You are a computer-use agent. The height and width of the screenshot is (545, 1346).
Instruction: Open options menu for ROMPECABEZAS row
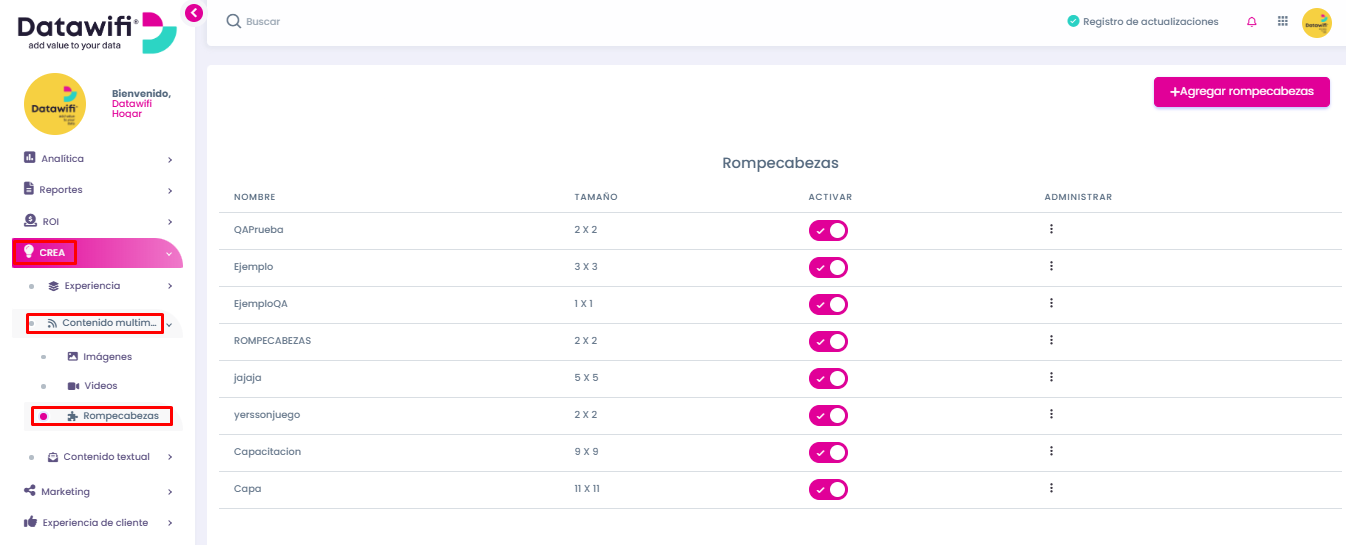point(1051,340)
